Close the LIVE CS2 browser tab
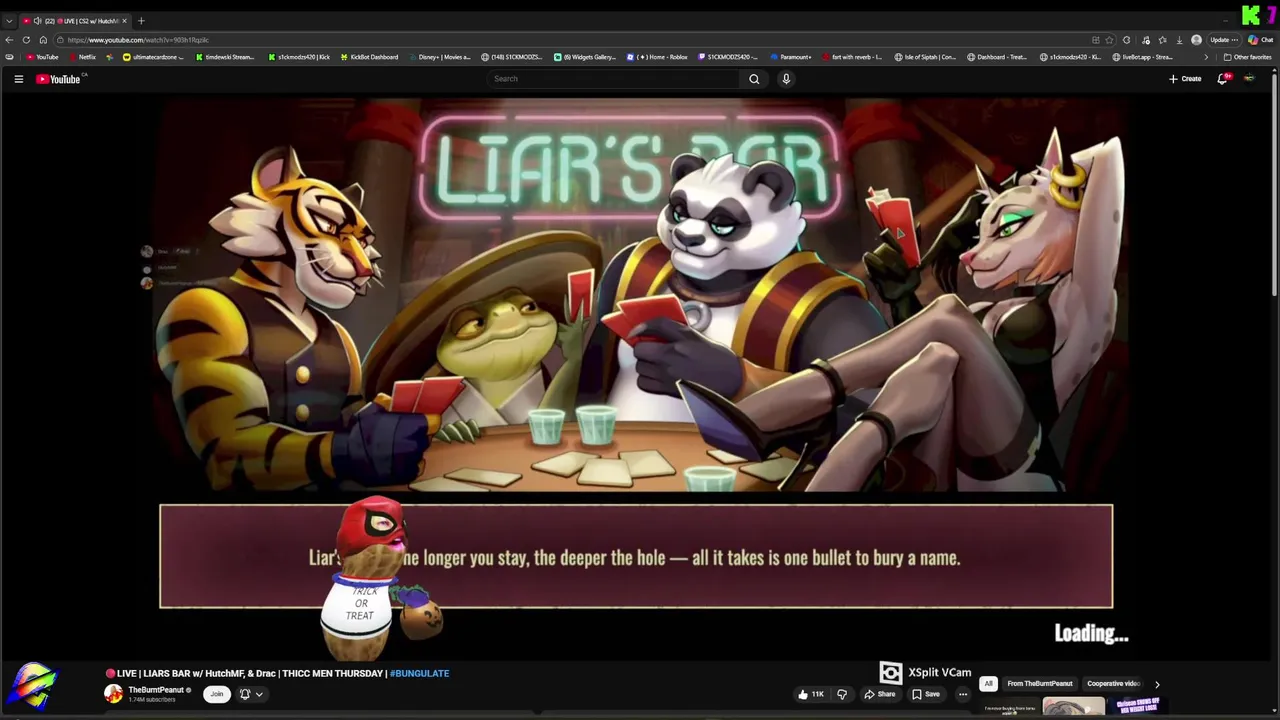Screen dimensions: 1280x720 point(124,21)
